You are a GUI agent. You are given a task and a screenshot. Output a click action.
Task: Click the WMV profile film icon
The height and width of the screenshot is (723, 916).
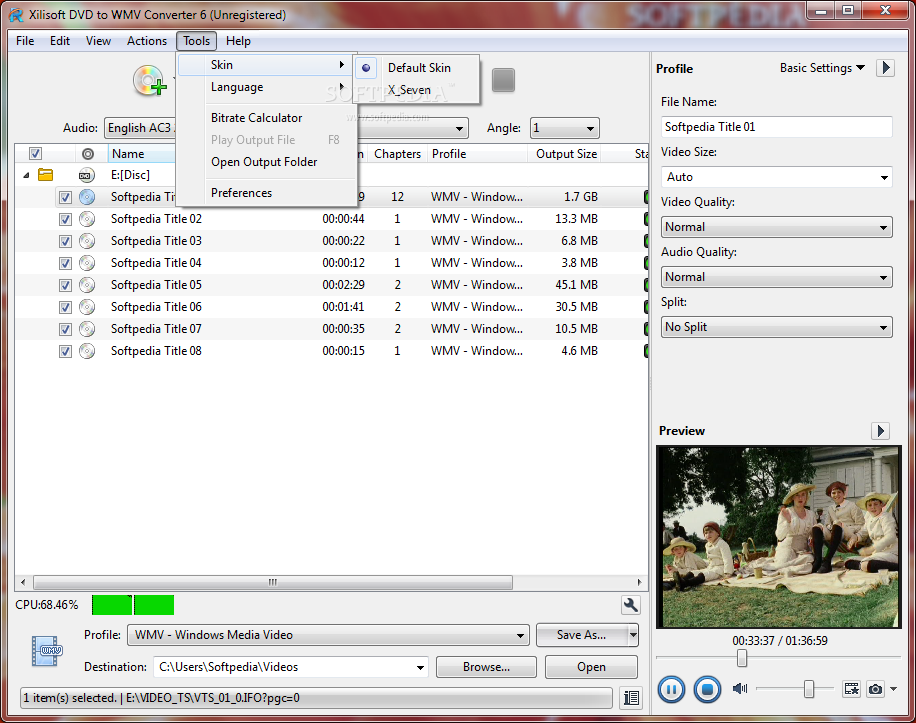point(47,651)
